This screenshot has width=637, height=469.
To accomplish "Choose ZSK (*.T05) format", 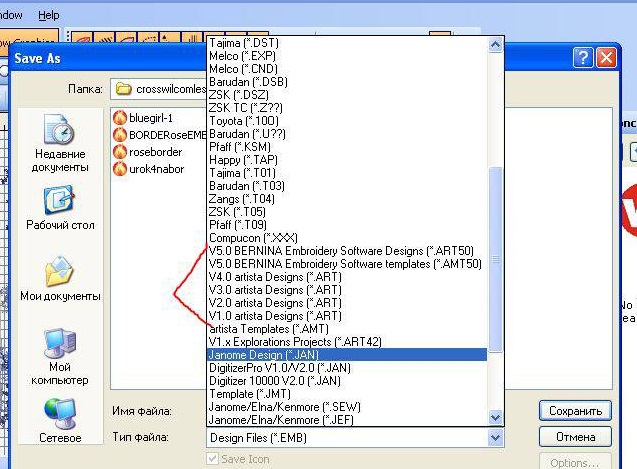I will tap(347, 212).
